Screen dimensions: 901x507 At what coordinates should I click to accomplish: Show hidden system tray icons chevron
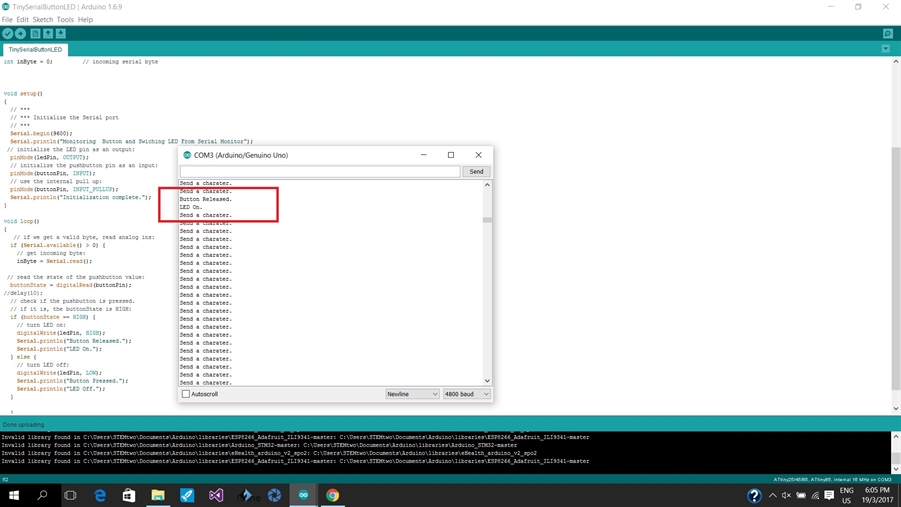(773, 495)
